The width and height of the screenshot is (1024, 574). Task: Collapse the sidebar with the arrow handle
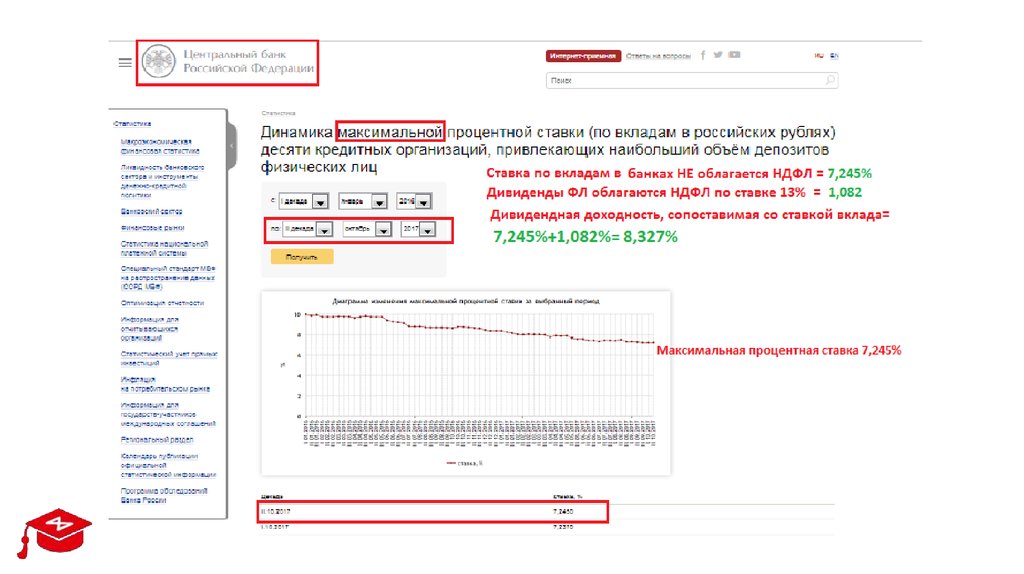231,146
